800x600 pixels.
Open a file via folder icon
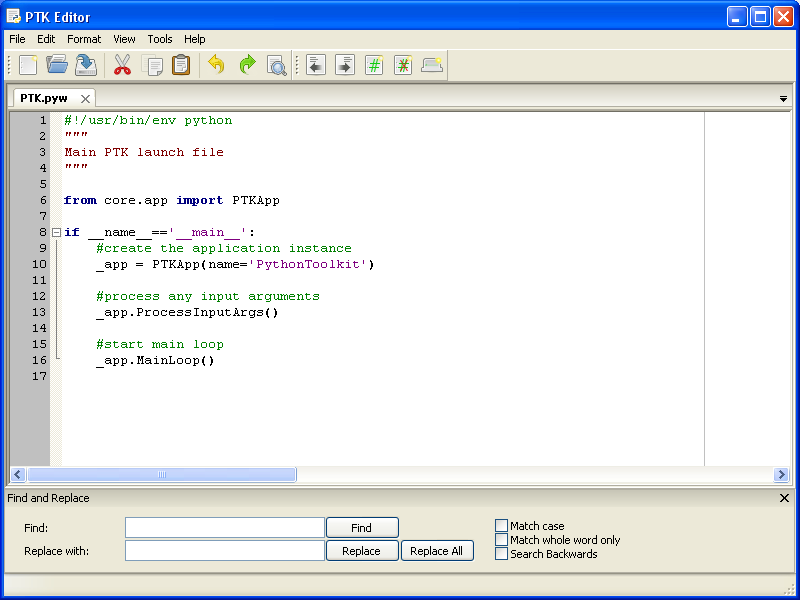point(57,65)
